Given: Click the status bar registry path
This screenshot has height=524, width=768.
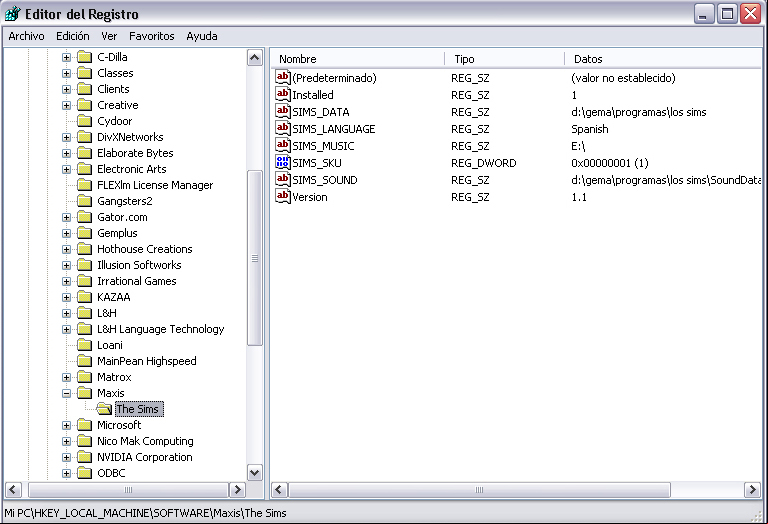Looking at the screenshot, I should tap(145, 513).
